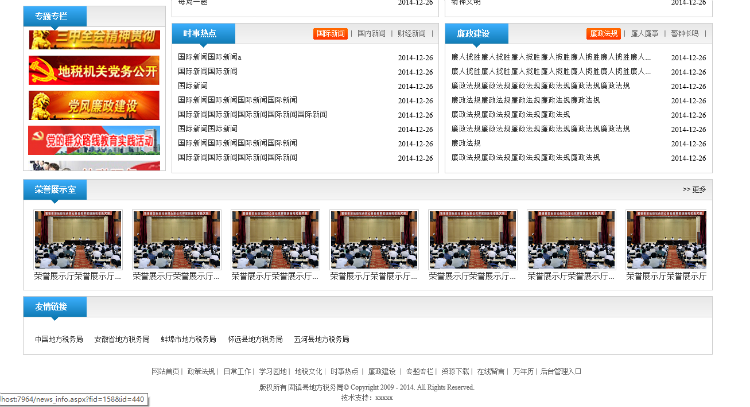Click the 友情链接 section header
The width and height of the screenshot is (750, 407).
click(55, 307)
